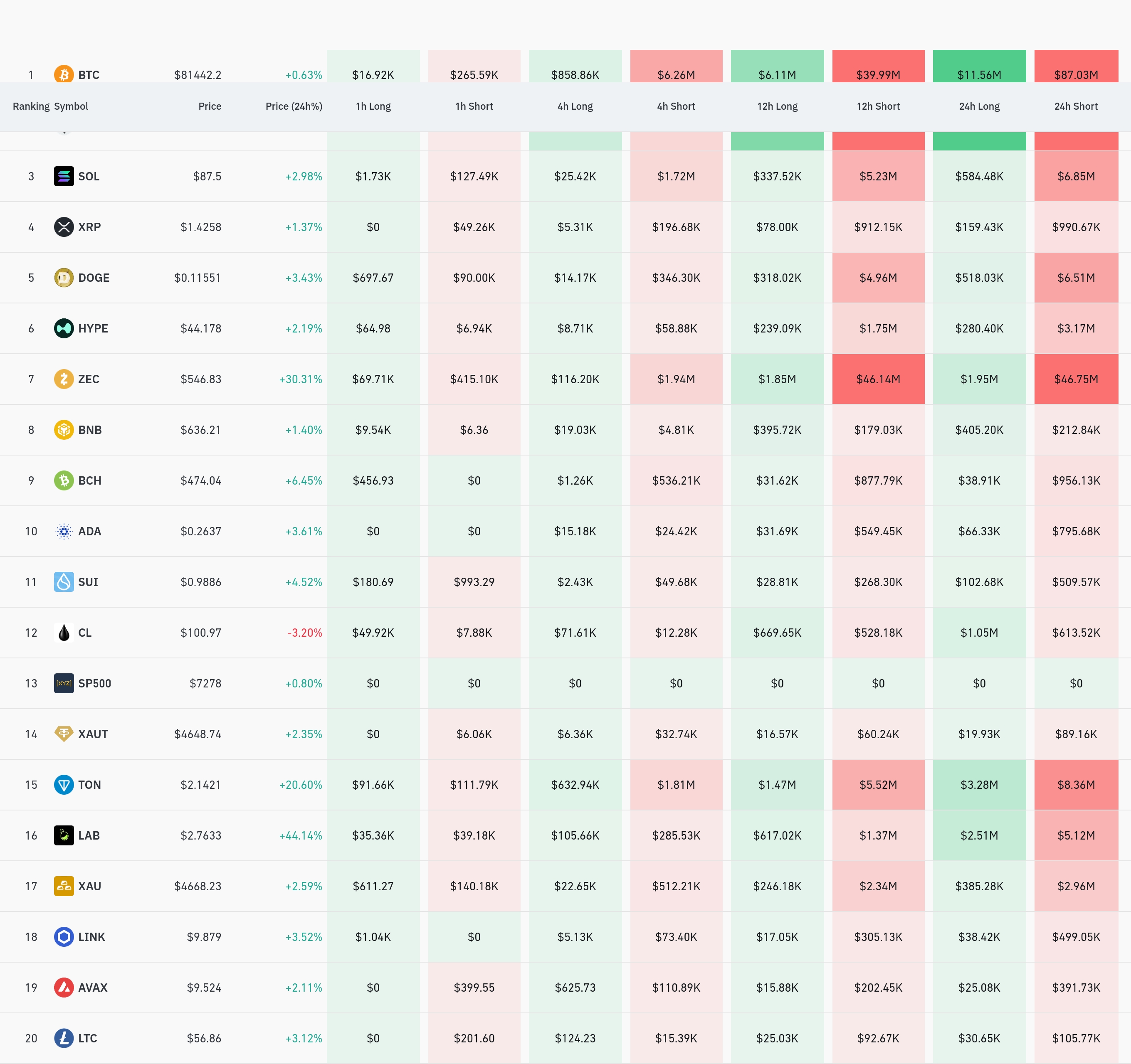Sort by Ranking column header
1131x1064 pixels.
tap(31, 106)
